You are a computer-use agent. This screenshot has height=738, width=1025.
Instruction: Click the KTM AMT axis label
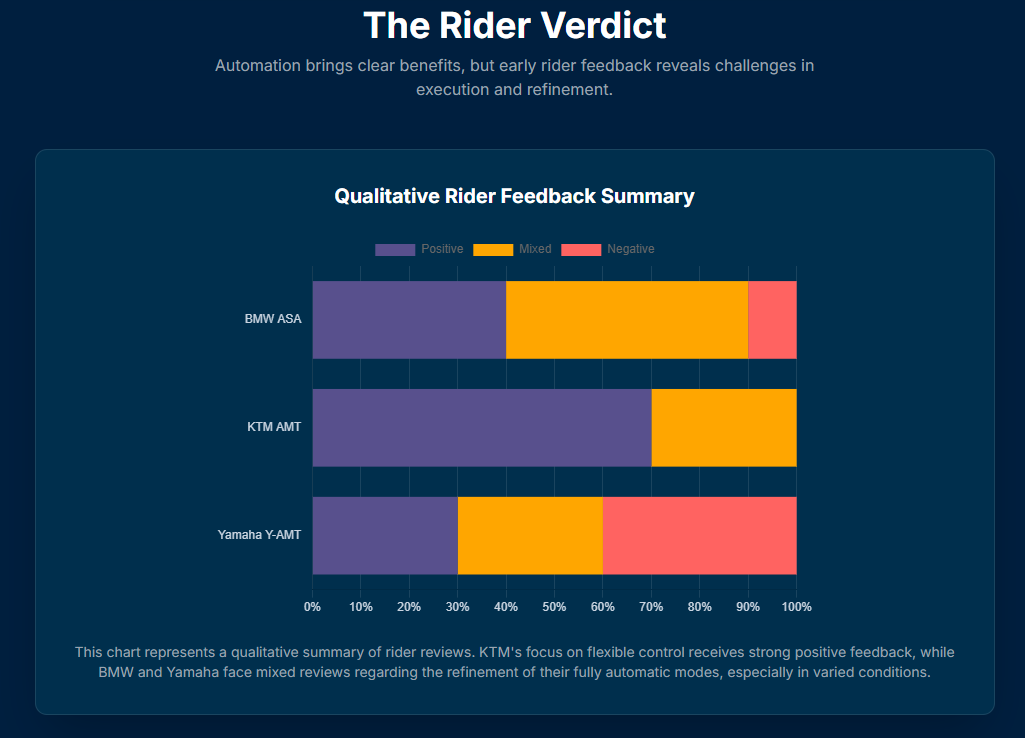(274, 428)
